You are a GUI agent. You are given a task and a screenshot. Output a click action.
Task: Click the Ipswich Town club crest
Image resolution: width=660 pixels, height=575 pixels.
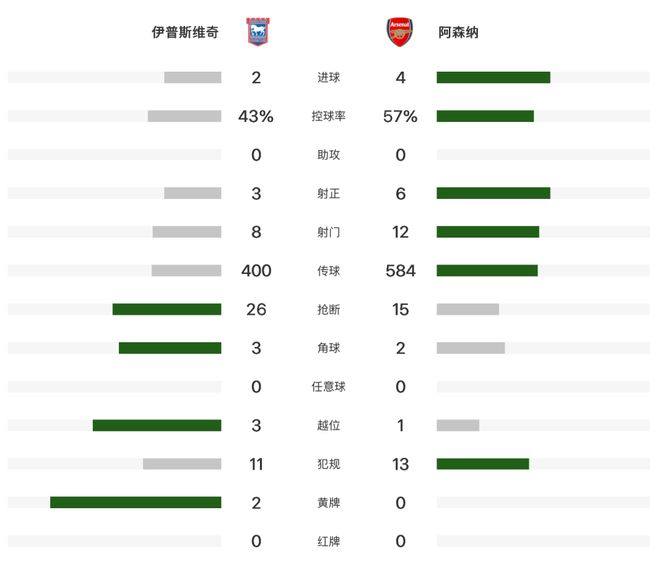[x=258, y=32]
